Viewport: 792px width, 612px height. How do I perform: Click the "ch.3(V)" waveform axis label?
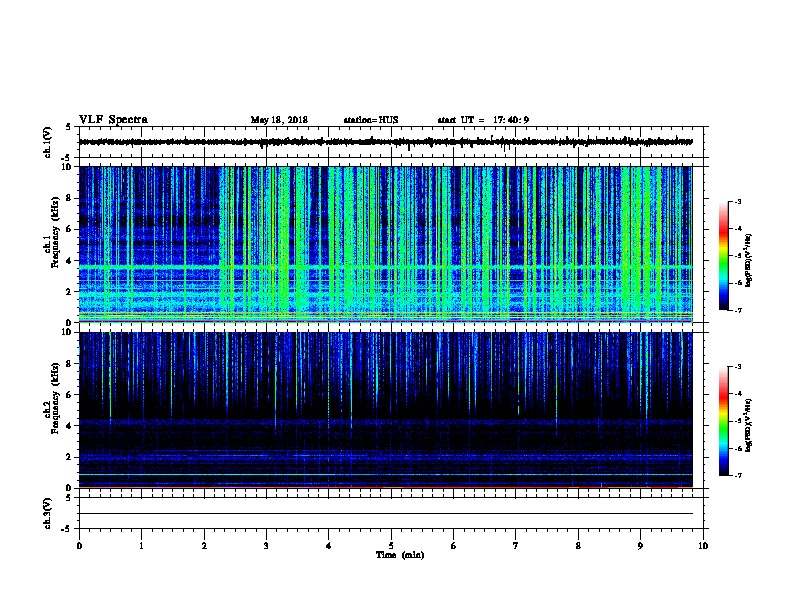coord(48,513)
